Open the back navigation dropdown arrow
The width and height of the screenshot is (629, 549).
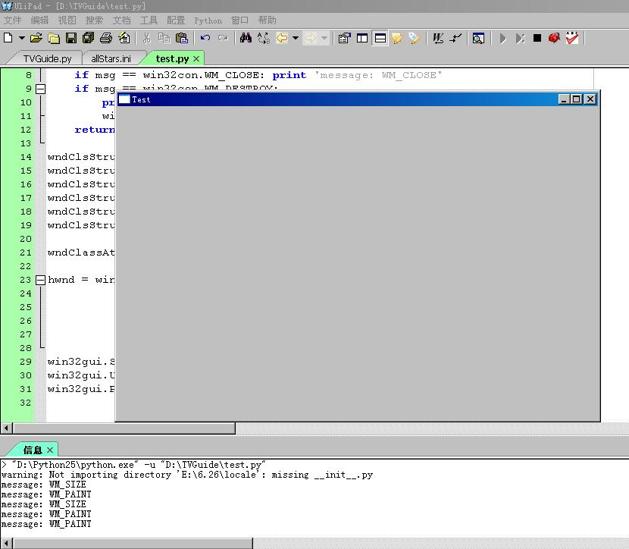tap(296, 38)
